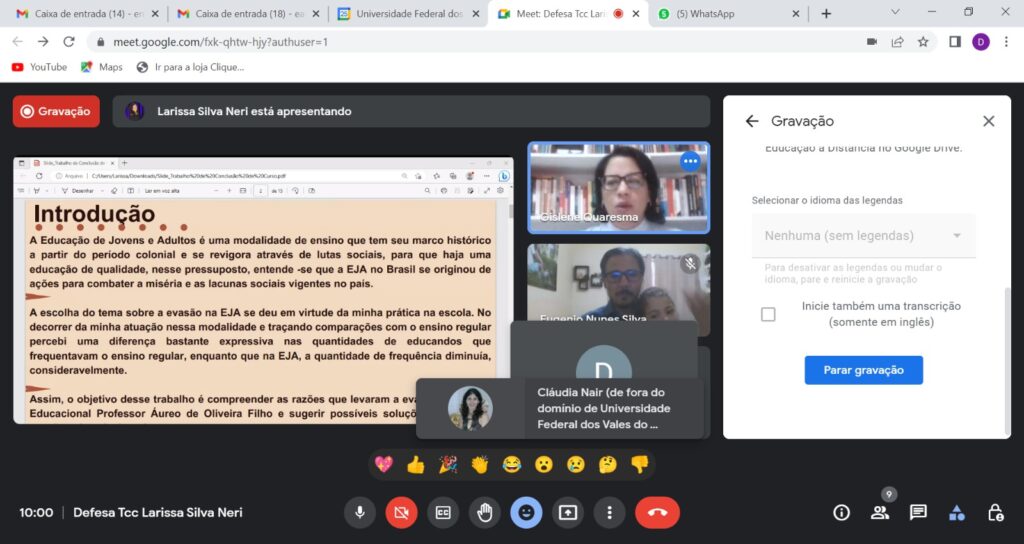This screenshot has width=1024, height=544.
Task: Show participants people panel
Action: pos(880,513)
